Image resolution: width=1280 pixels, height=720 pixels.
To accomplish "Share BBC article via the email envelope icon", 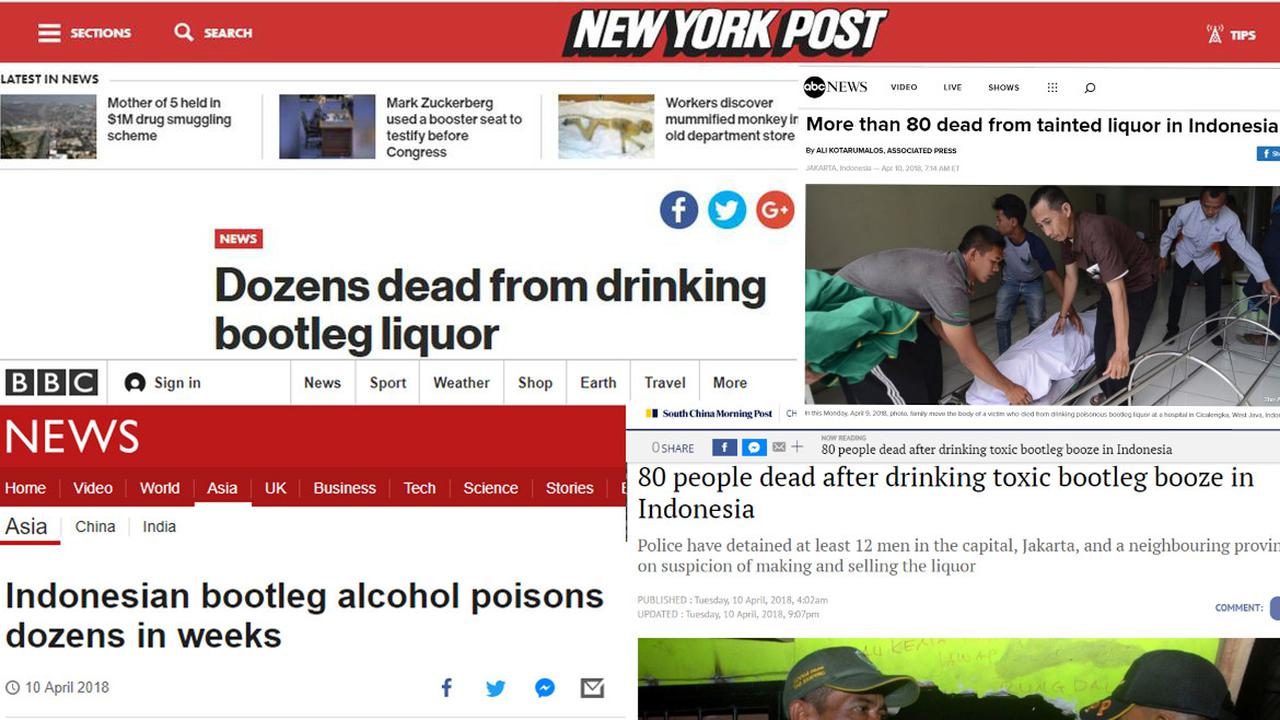I will click(592, 688).
